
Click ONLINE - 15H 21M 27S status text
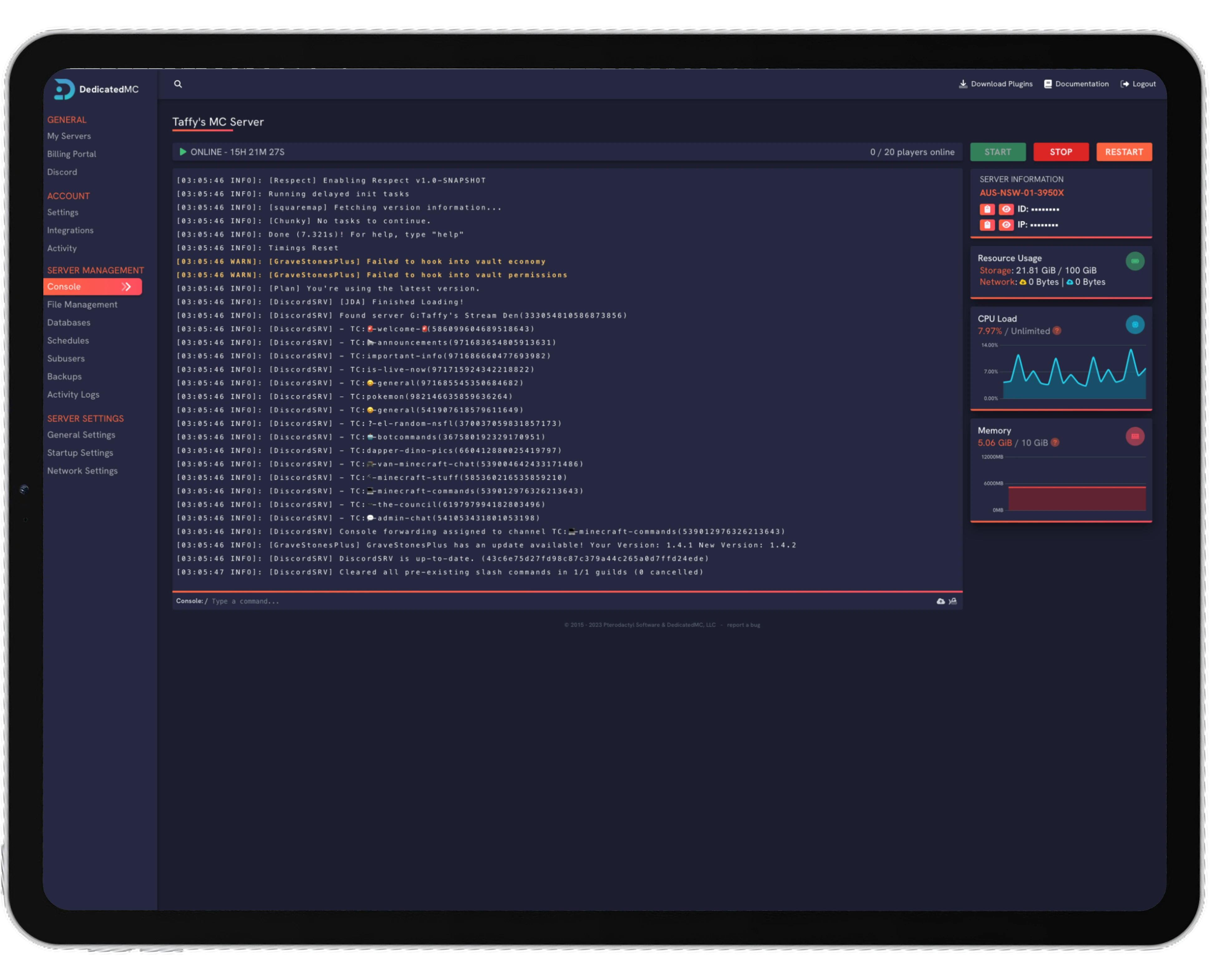coord(238,152)
